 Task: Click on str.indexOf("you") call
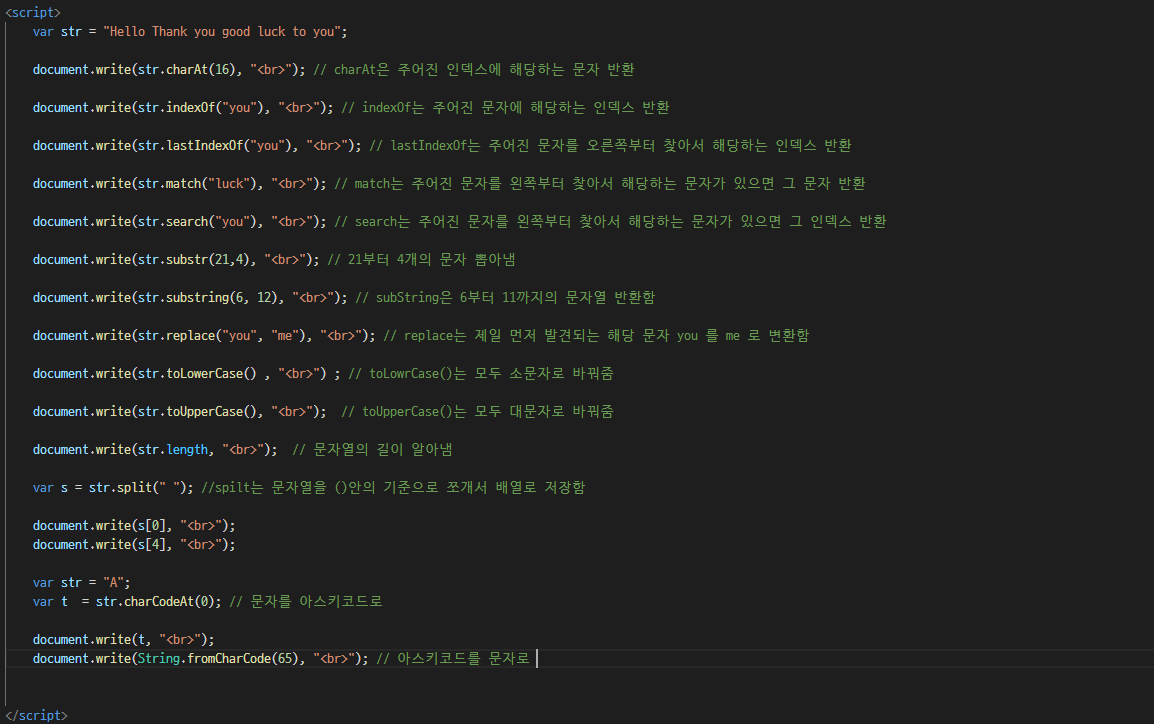[201, 107]
